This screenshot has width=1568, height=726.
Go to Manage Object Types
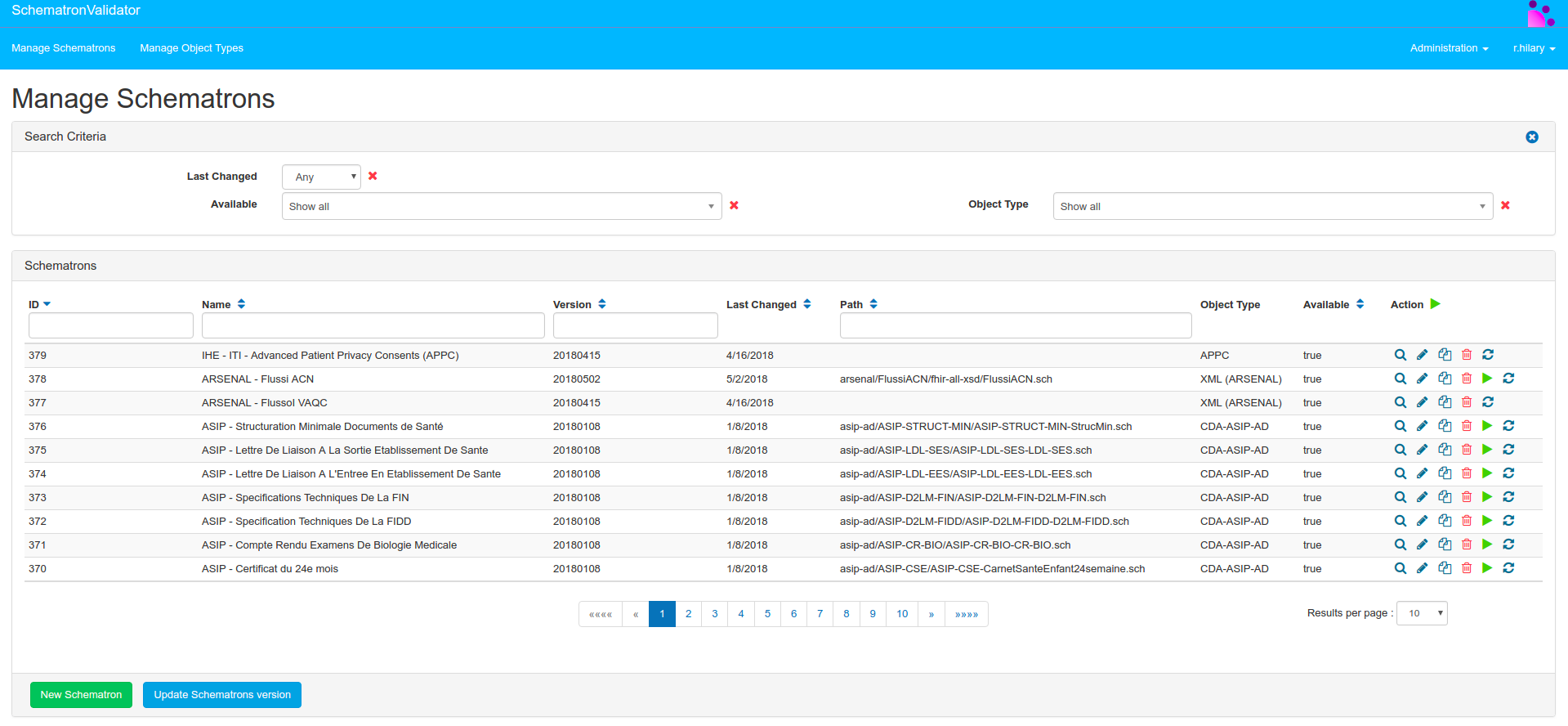pos(191,48)
